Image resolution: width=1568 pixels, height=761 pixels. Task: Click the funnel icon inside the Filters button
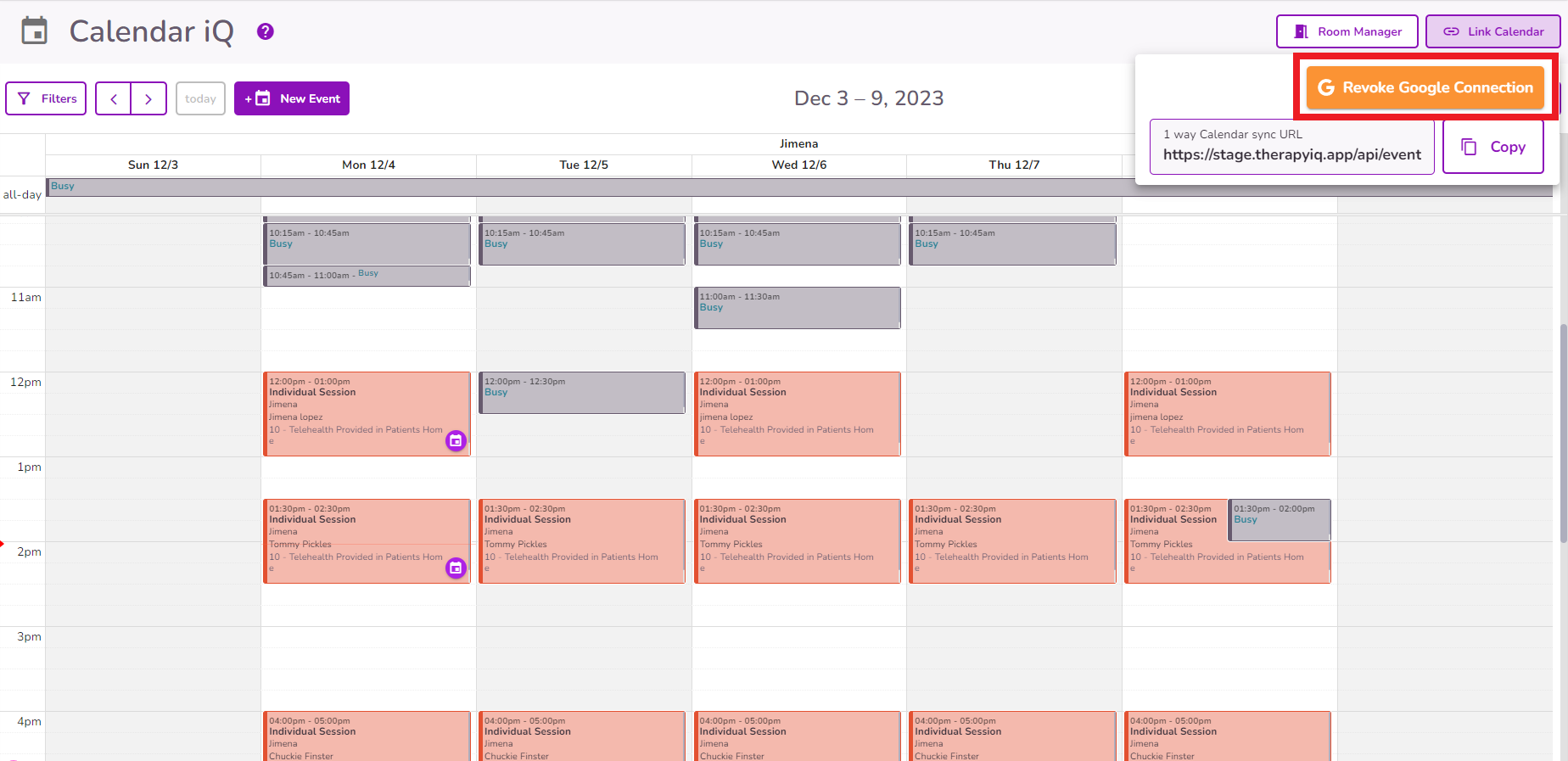23,98
